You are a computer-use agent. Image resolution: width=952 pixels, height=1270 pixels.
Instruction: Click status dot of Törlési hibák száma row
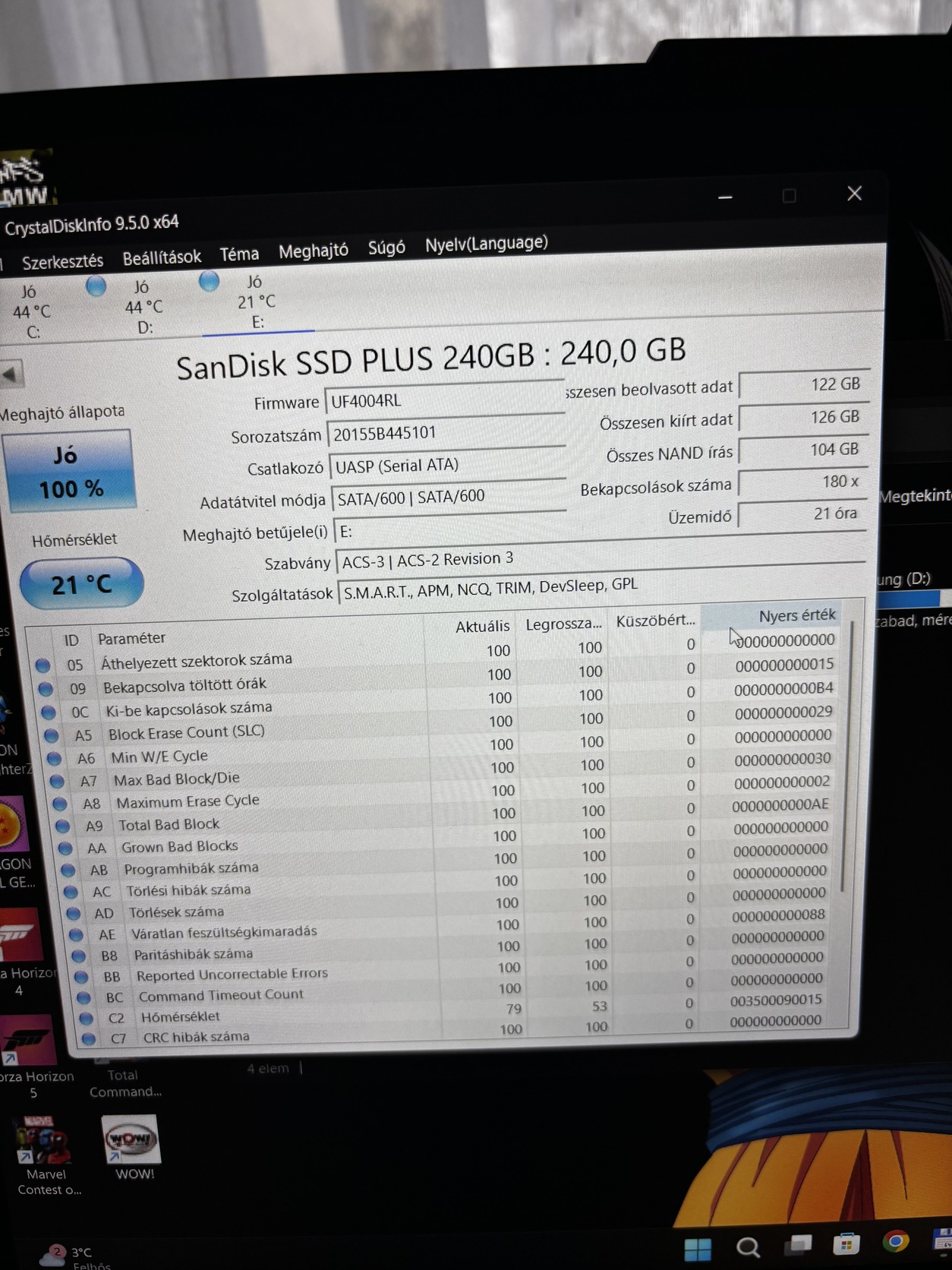71,891
